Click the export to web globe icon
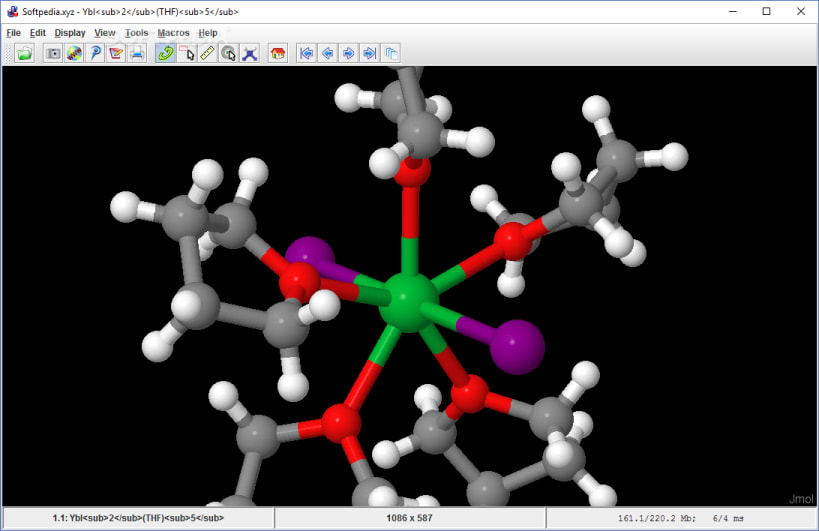819x531 pixels. click(74, 53)
